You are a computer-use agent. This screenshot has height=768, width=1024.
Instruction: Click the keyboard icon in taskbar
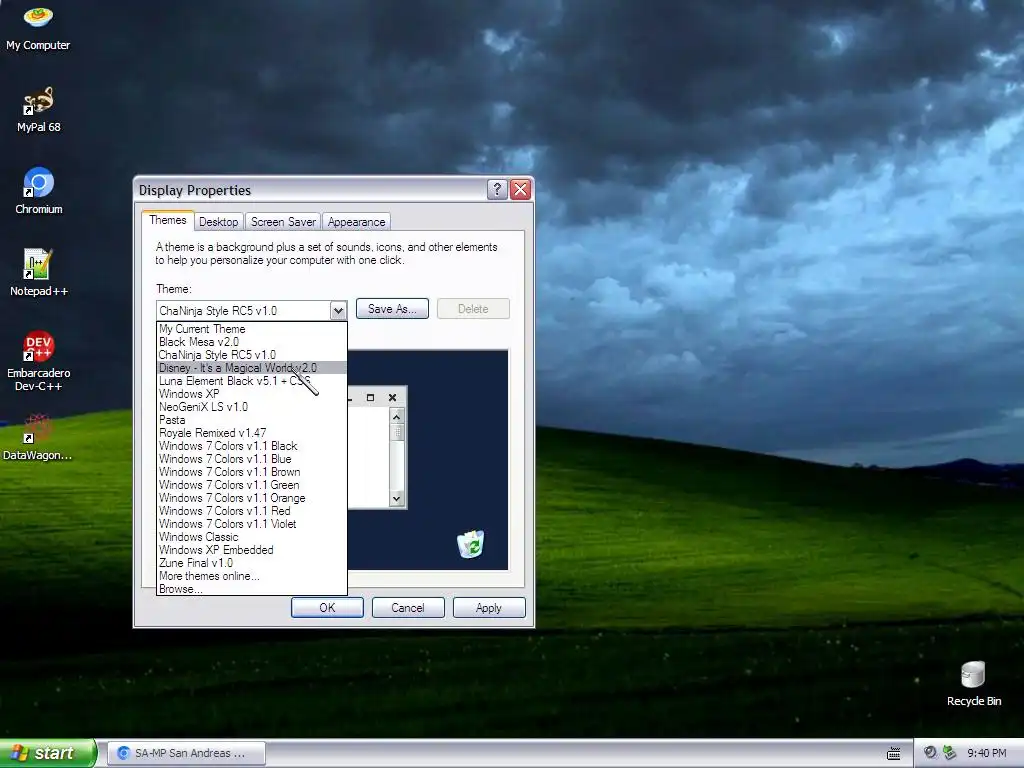pyautogui.click(x=894, y=753)
